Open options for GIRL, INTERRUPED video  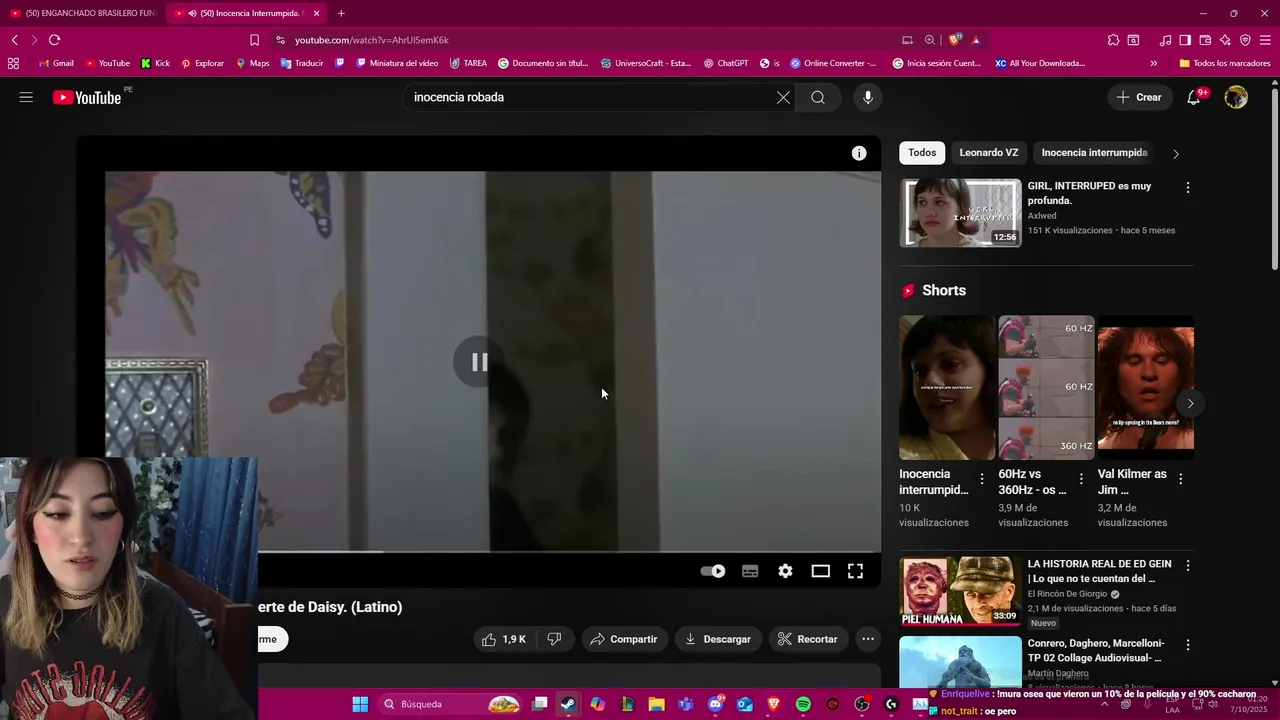click(x=1188, y=188)
